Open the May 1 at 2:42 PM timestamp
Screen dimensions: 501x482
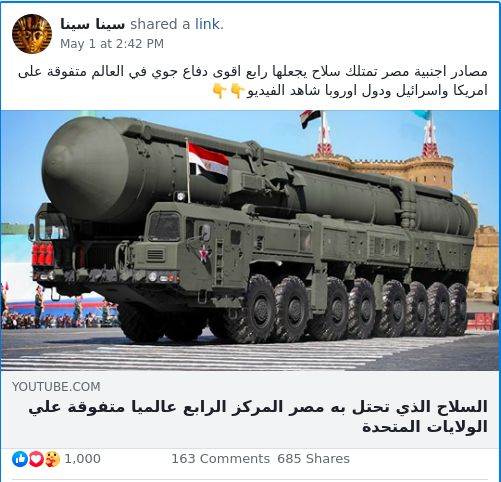[112, 44]
